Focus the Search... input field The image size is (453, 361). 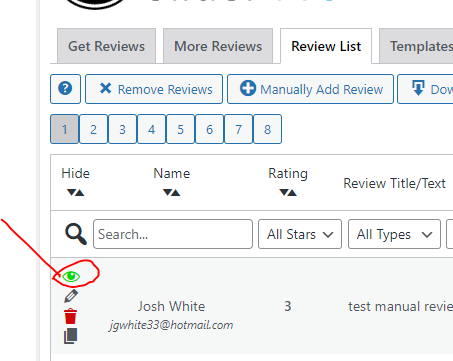tap(173, 234)
